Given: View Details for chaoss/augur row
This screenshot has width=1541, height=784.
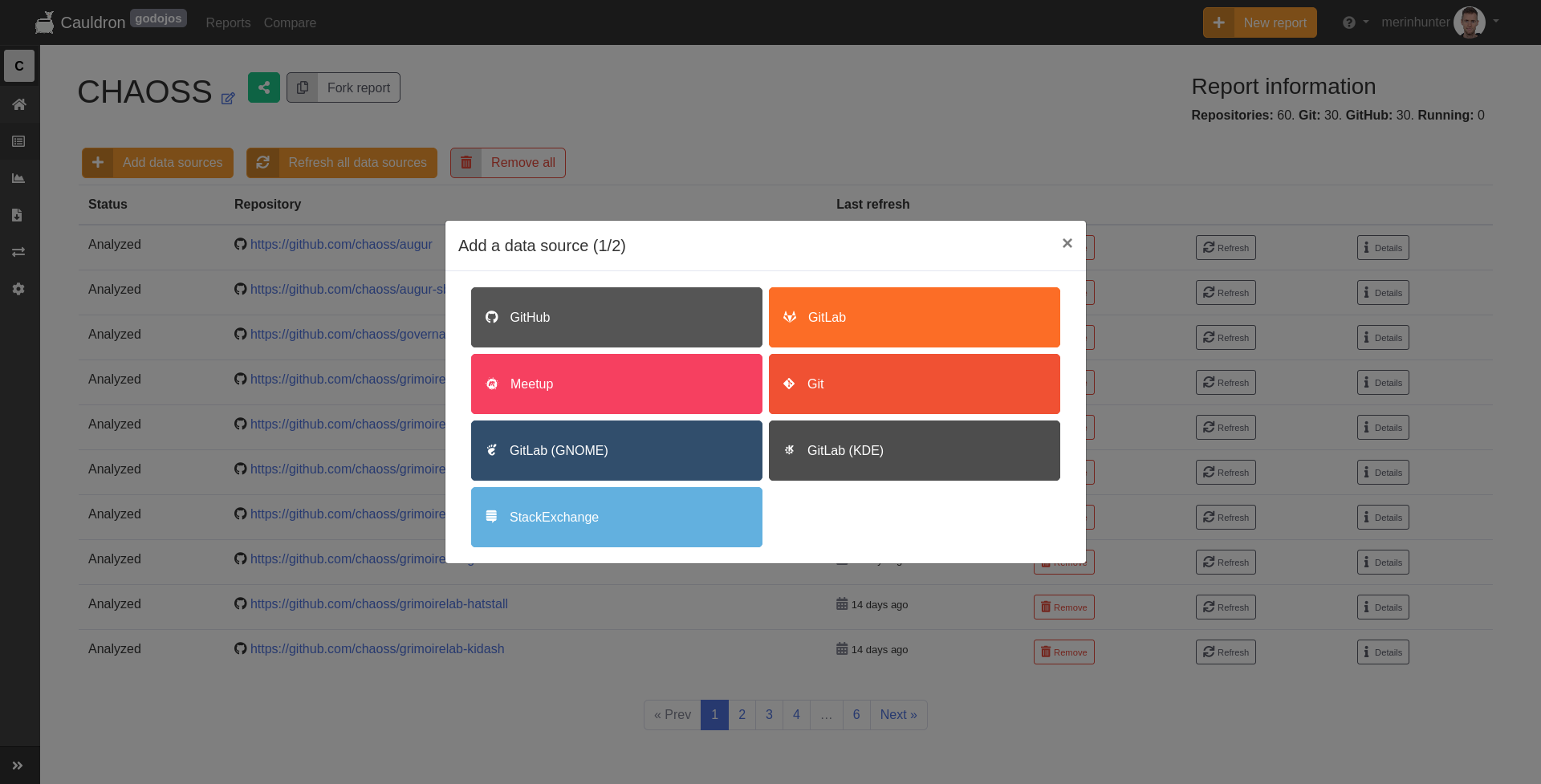Looking at the screenshot, I should pos(1383,248).
